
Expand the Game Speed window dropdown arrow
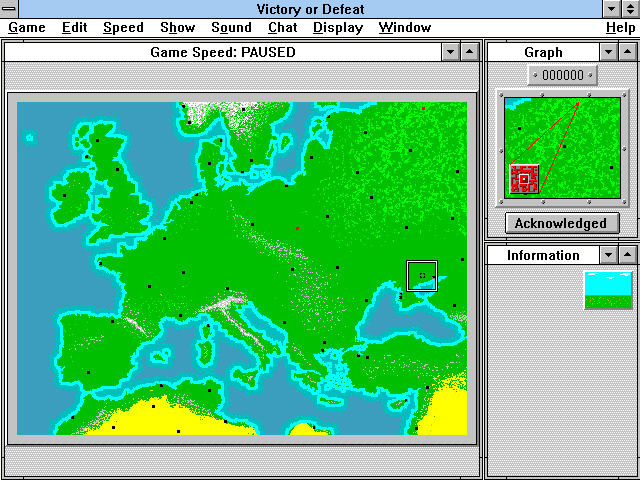click(x=450, y=51)
